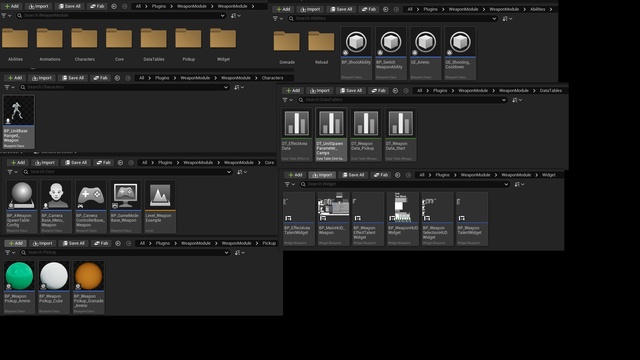Open the Characters folder in the root browser
The width and height of the screenshot is (640, 360).
click(x=84, y=44)
